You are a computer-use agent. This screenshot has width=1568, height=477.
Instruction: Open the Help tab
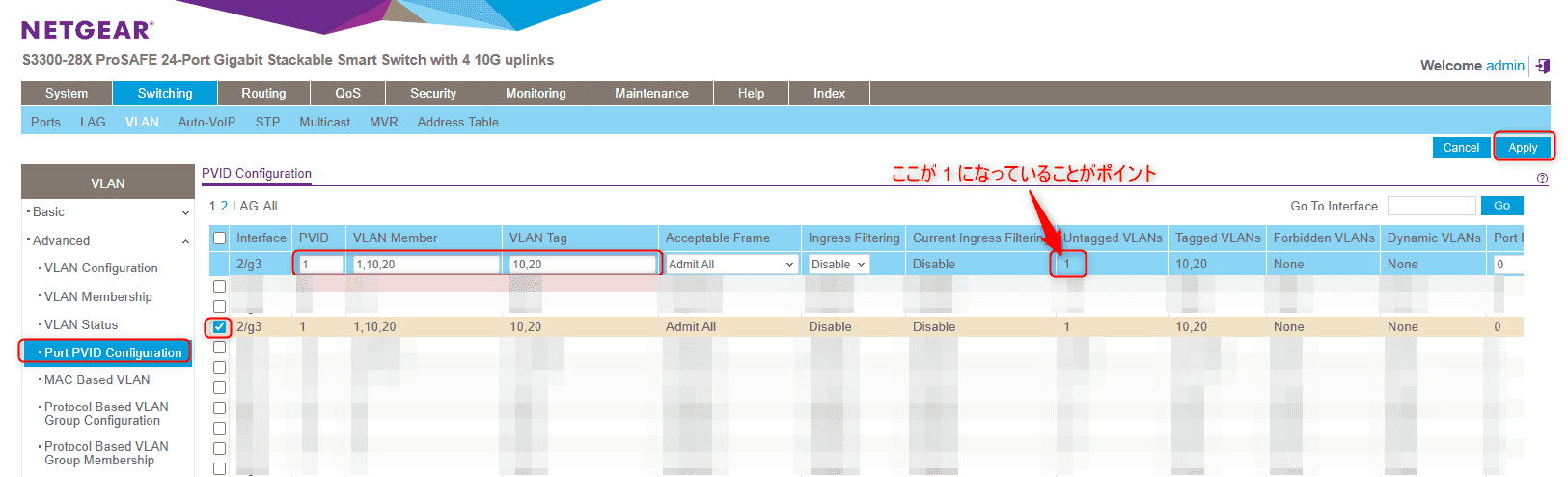click(751, 94)
